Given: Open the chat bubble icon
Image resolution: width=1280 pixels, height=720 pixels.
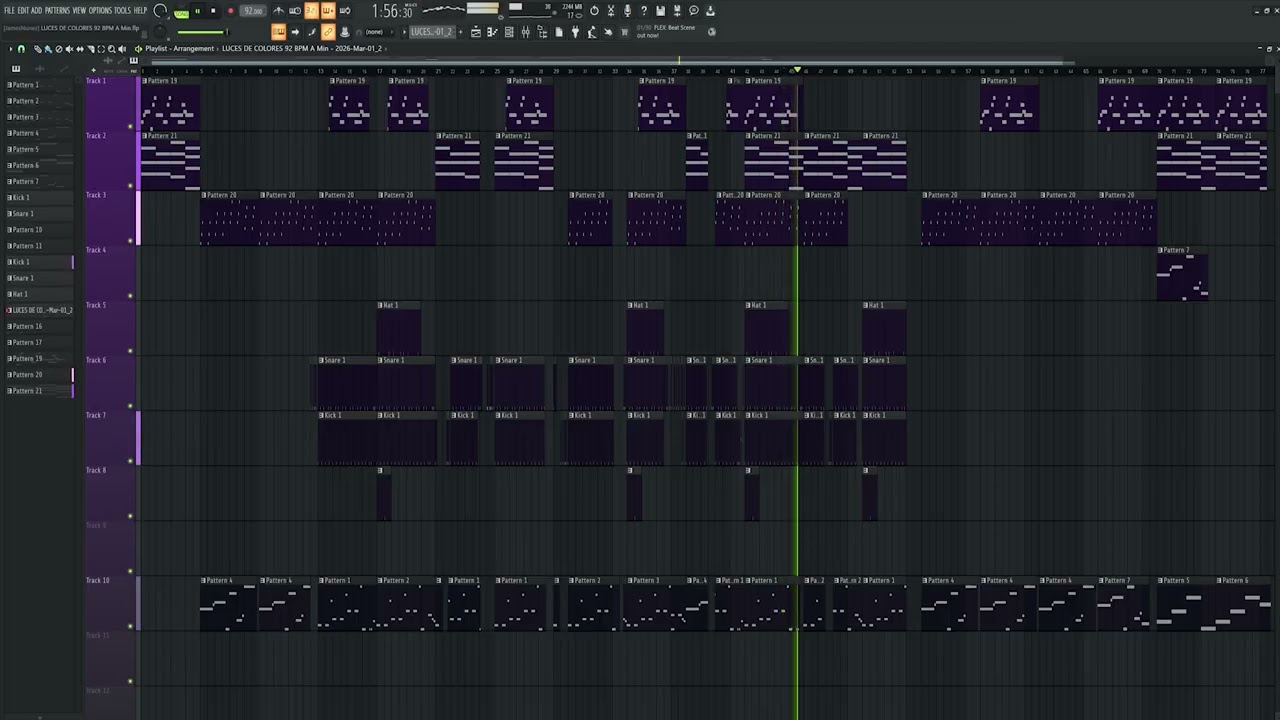Looking at the screenshot, I should point(693,11).
